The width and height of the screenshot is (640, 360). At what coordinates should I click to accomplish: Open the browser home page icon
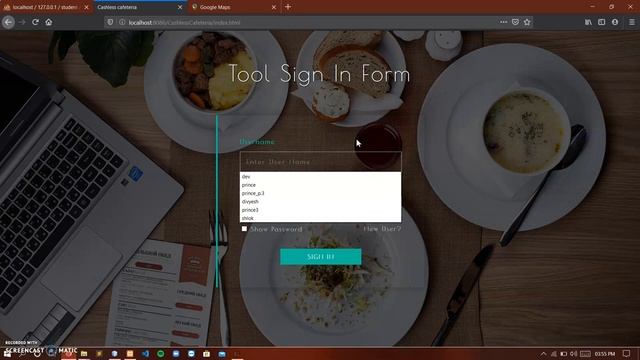pos(49,22)
